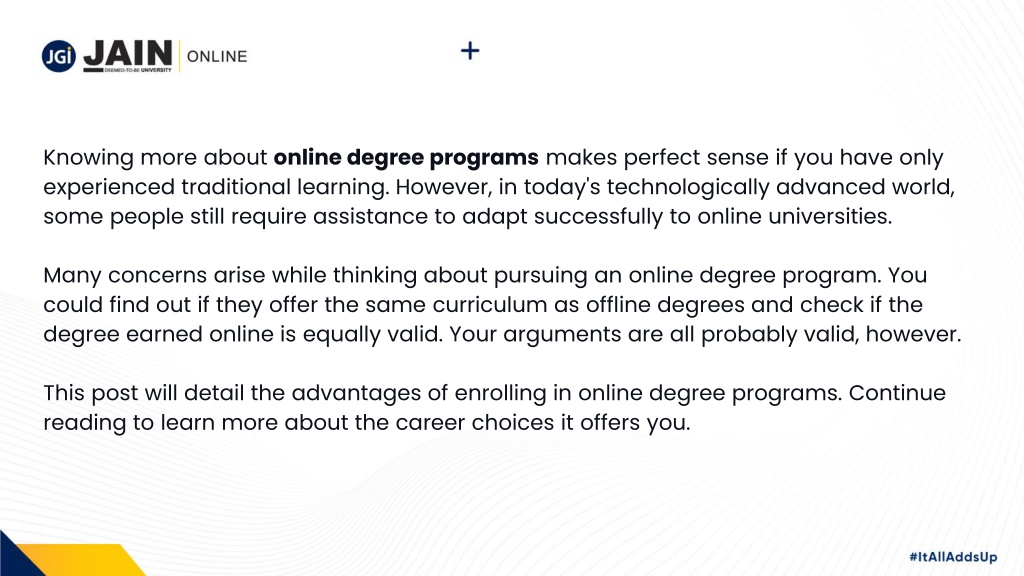
Task: Click the #ItAllAddsUp hashtag
Action: 953,557
